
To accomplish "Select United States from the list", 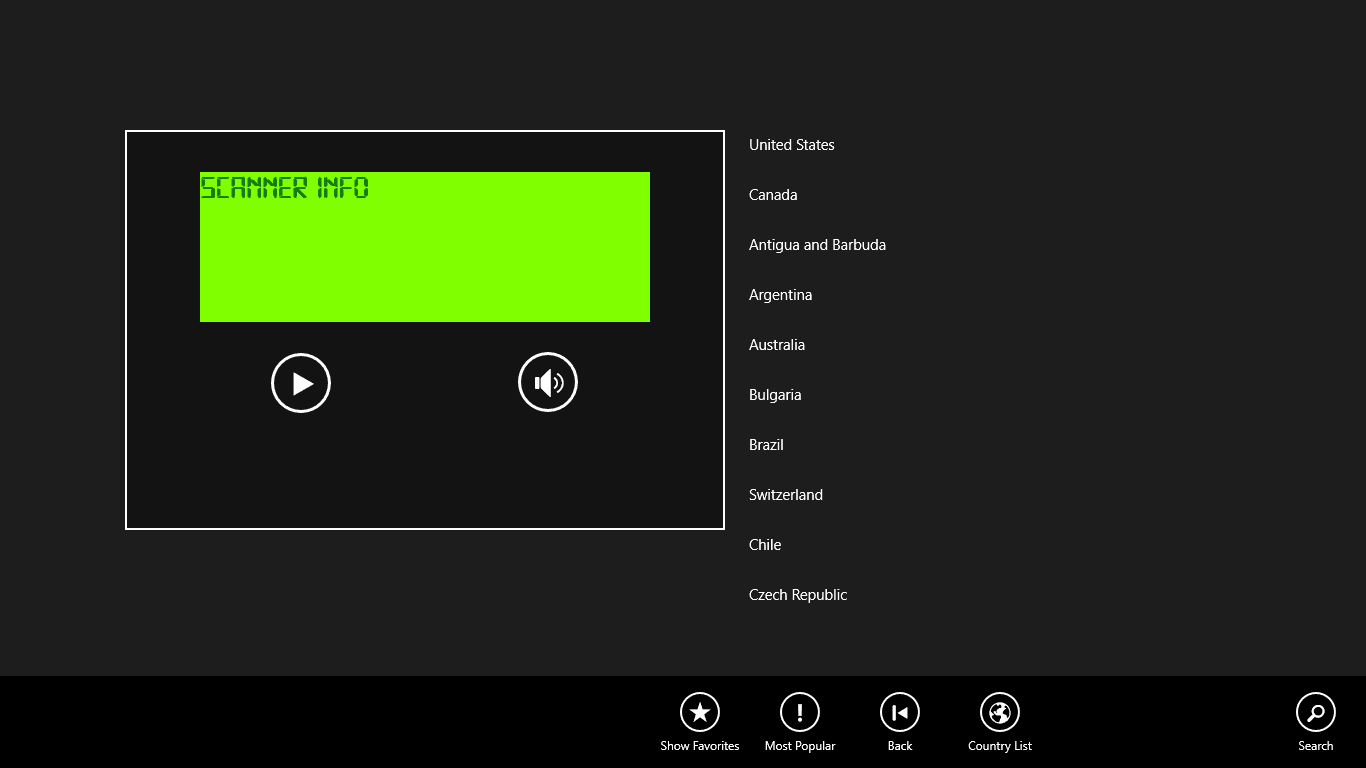I will tap(791, 145).
